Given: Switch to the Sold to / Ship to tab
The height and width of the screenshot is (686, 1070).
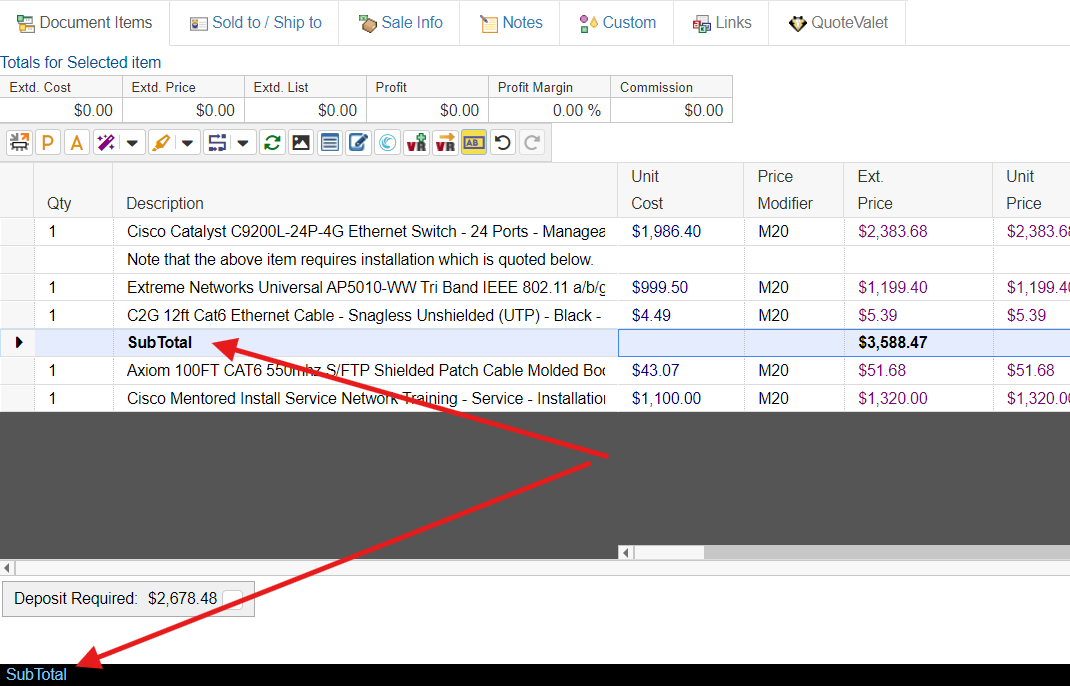Looking at the screenshot, I should coord(255,23).
